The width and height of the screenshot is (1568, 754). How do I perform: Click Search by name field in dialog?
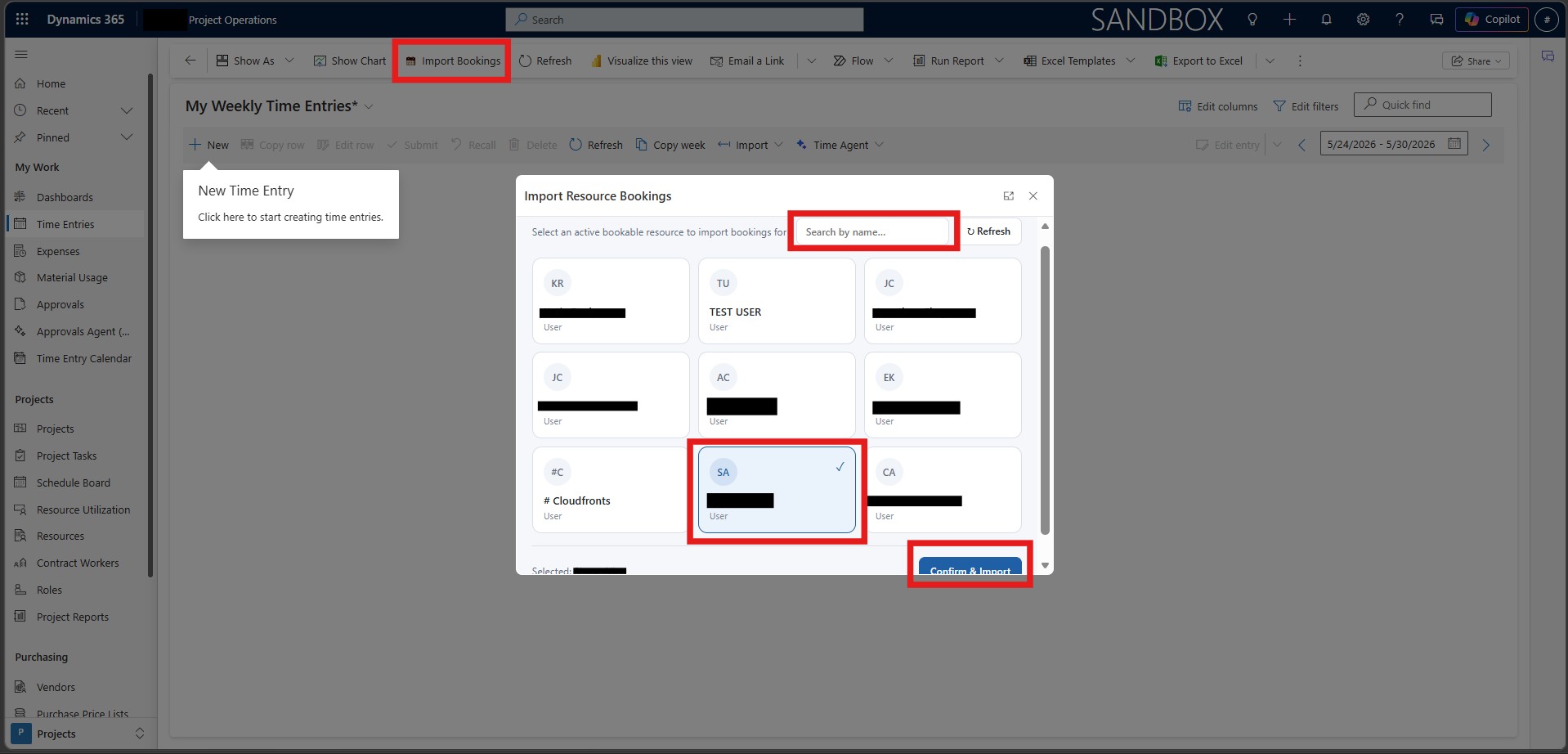click(x=872, y=231)
